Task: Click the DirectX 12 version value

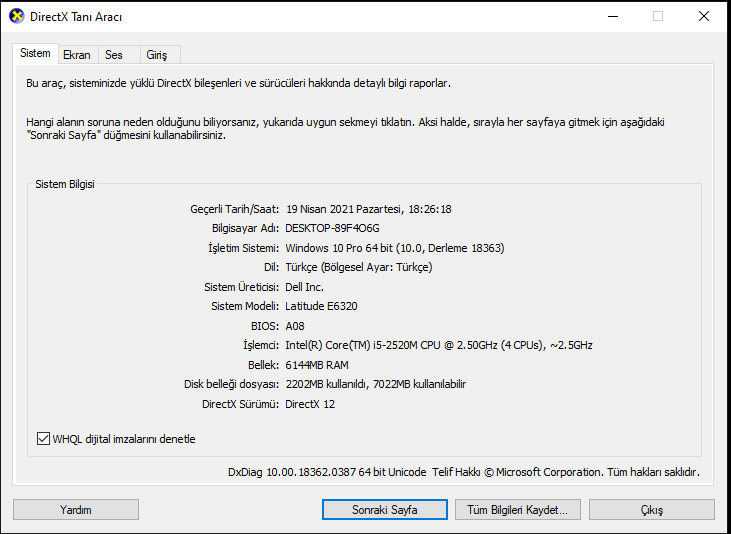Action: coord(310,404)
